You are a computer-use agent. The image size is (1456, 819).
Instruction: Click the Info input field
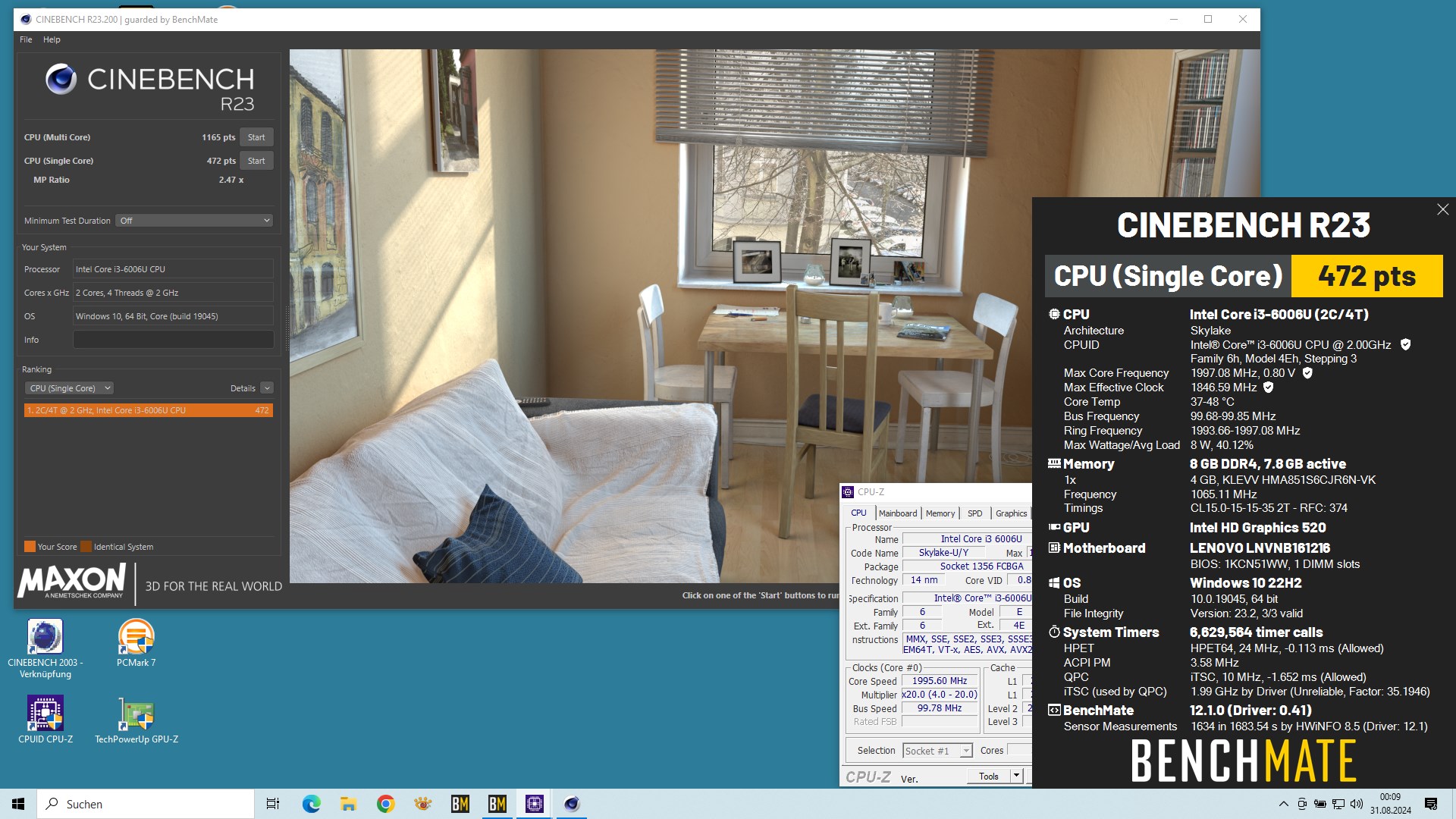pyautogui.click(x=173, y=340)
